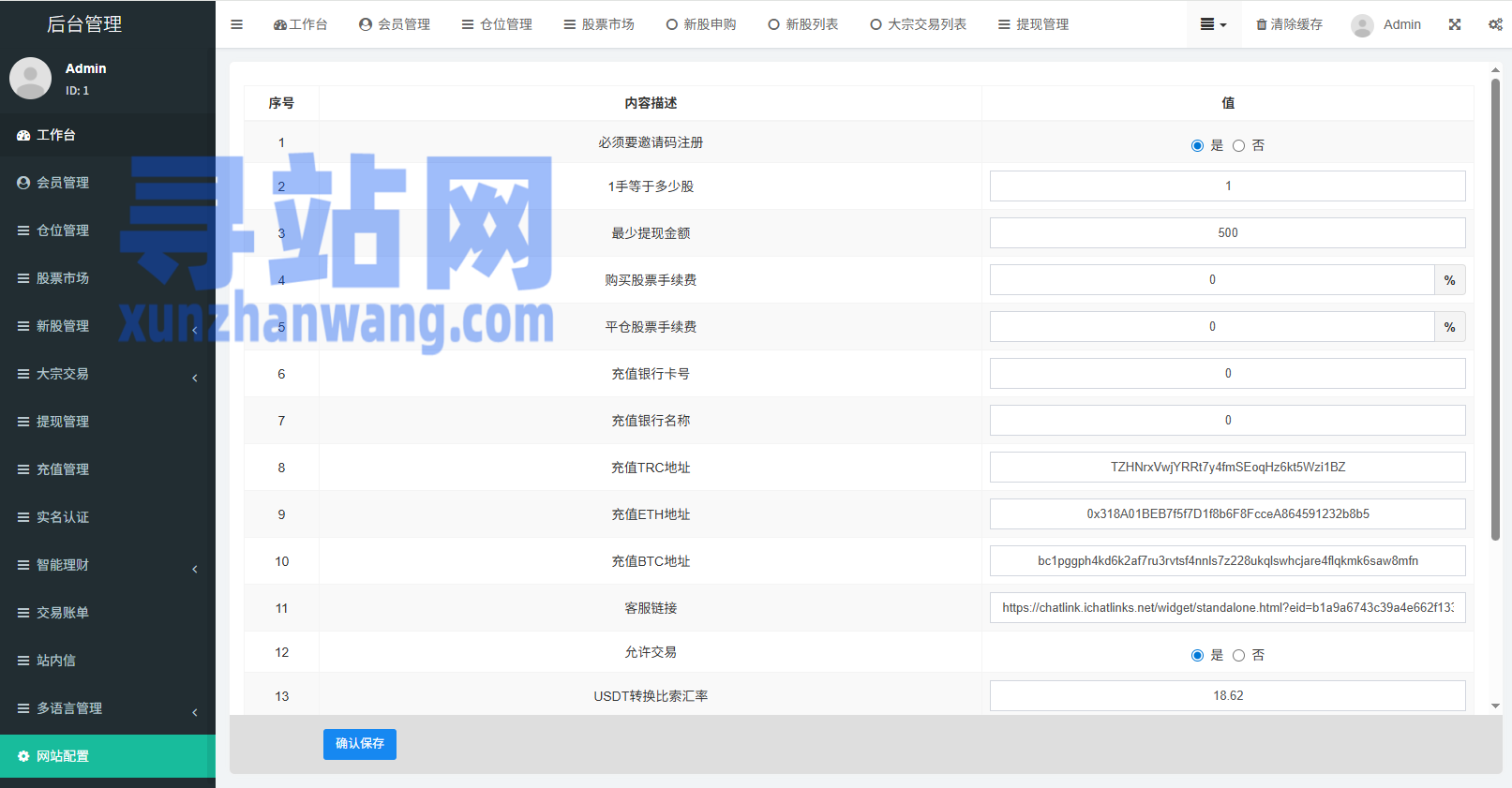The height and width of the screenshot is (788, 1512).
Task: Open the settings gears icon at top right
Action: point(1495,24)
